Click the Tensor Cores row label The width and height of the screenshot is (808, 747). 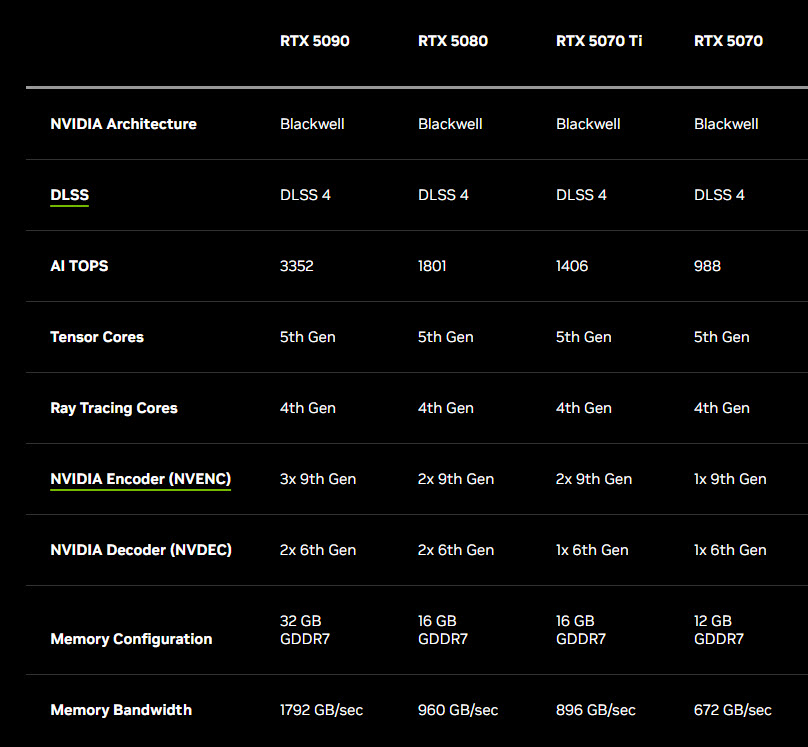96,337
